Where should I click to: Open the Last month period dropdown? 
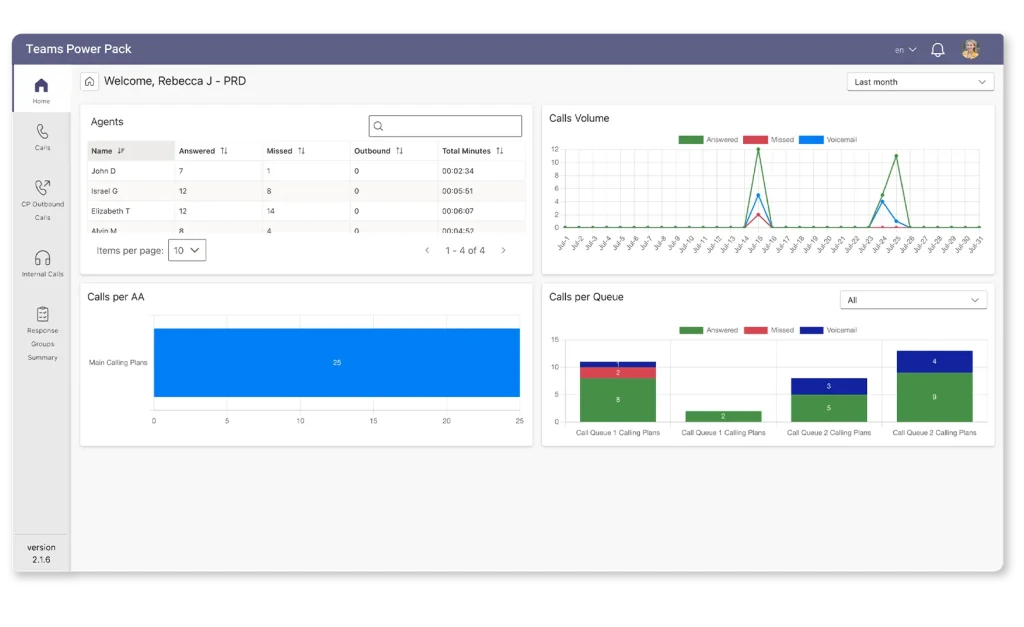(x=920, y=82)
